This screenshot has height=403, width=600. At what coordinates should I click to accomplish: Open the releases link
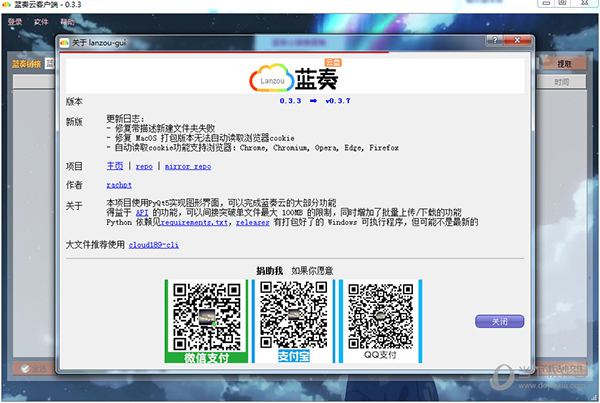[x=253, y=222]
